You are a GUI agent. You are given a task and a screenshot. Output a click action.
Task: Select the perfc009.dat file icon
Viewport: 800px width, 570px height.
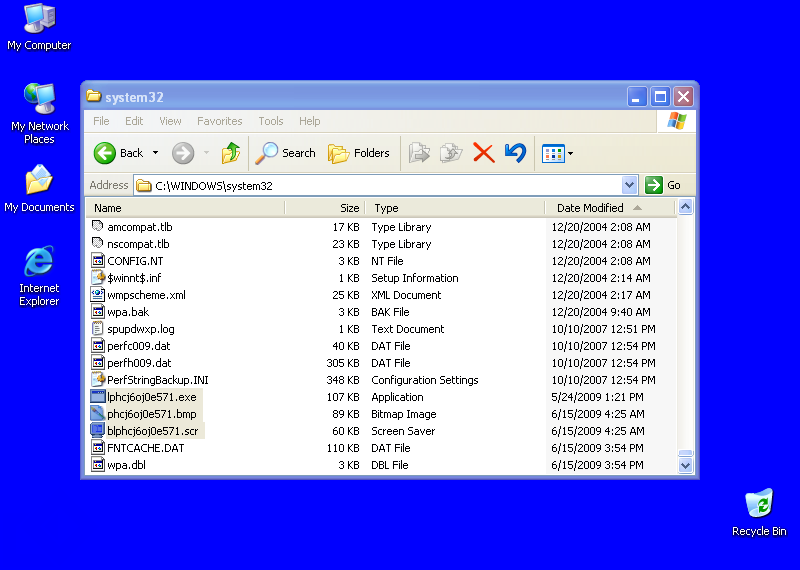[x=97, y=346]
